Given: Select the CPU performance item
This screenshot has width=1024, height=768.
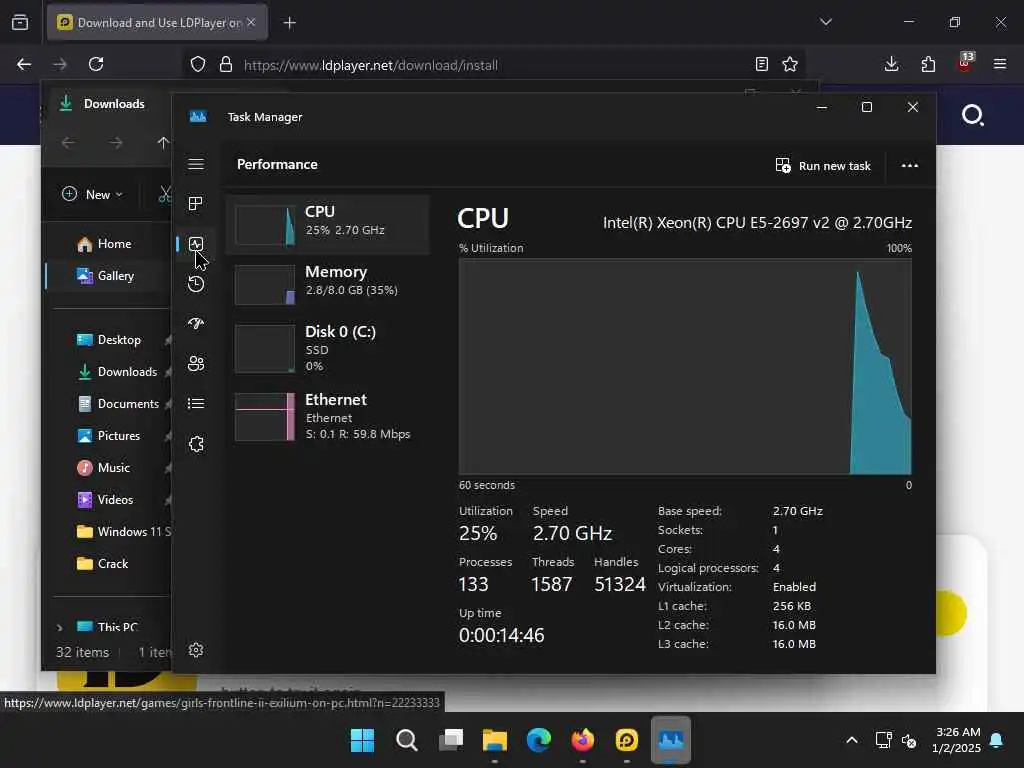Looking at the screenshot, I should 328,224.
